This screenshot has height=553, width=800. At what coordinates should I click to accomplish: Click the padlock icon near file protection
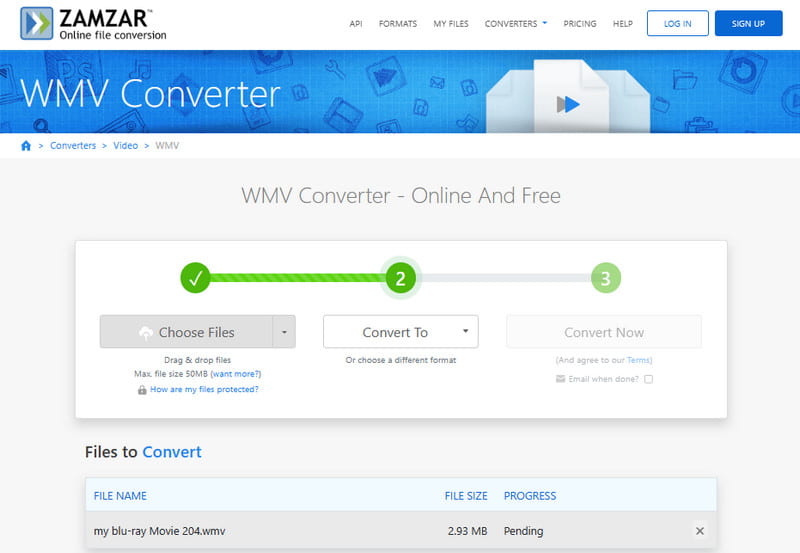tap(142, 389)
